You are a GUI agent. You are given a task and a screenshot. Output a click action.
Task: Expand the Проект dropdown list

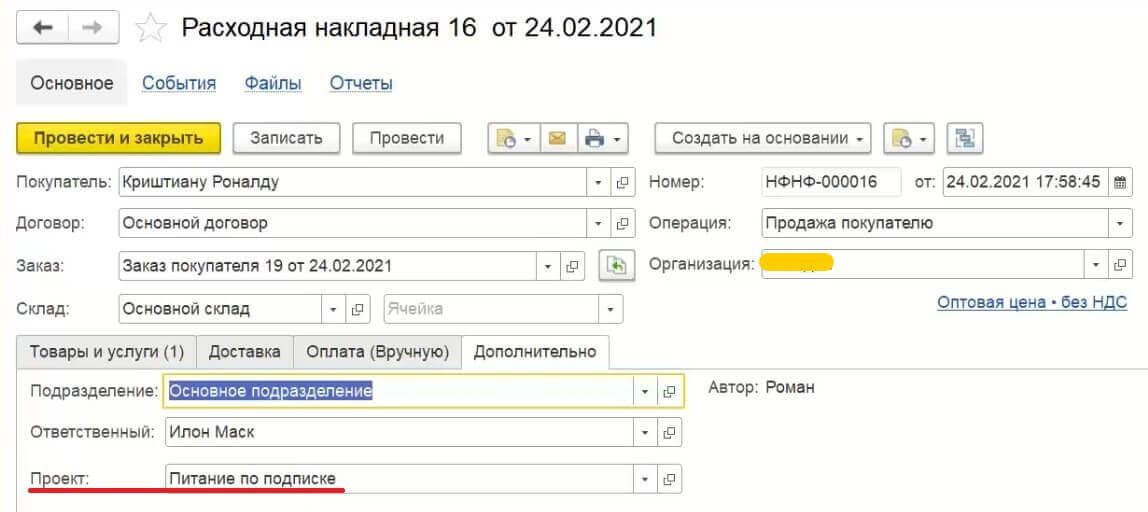(x=645, y=480)
